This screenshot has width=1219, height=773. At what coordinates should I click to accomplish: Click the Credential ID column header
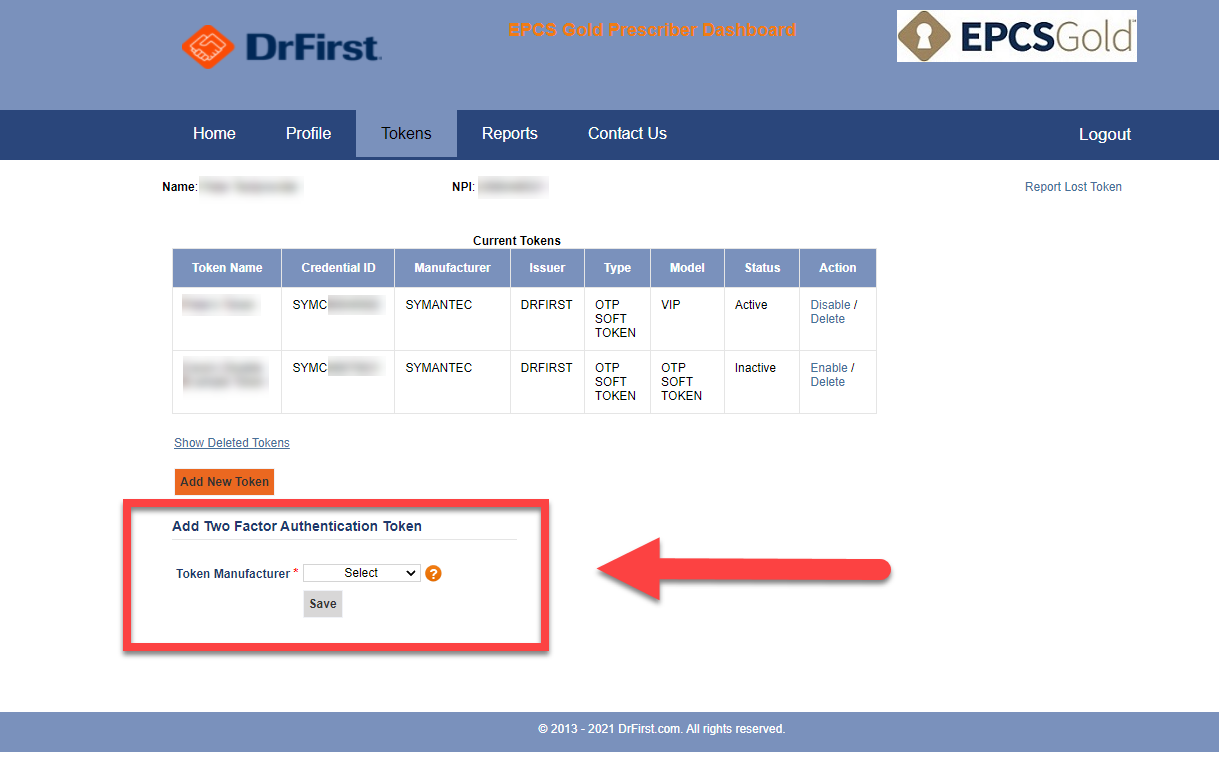338,268
